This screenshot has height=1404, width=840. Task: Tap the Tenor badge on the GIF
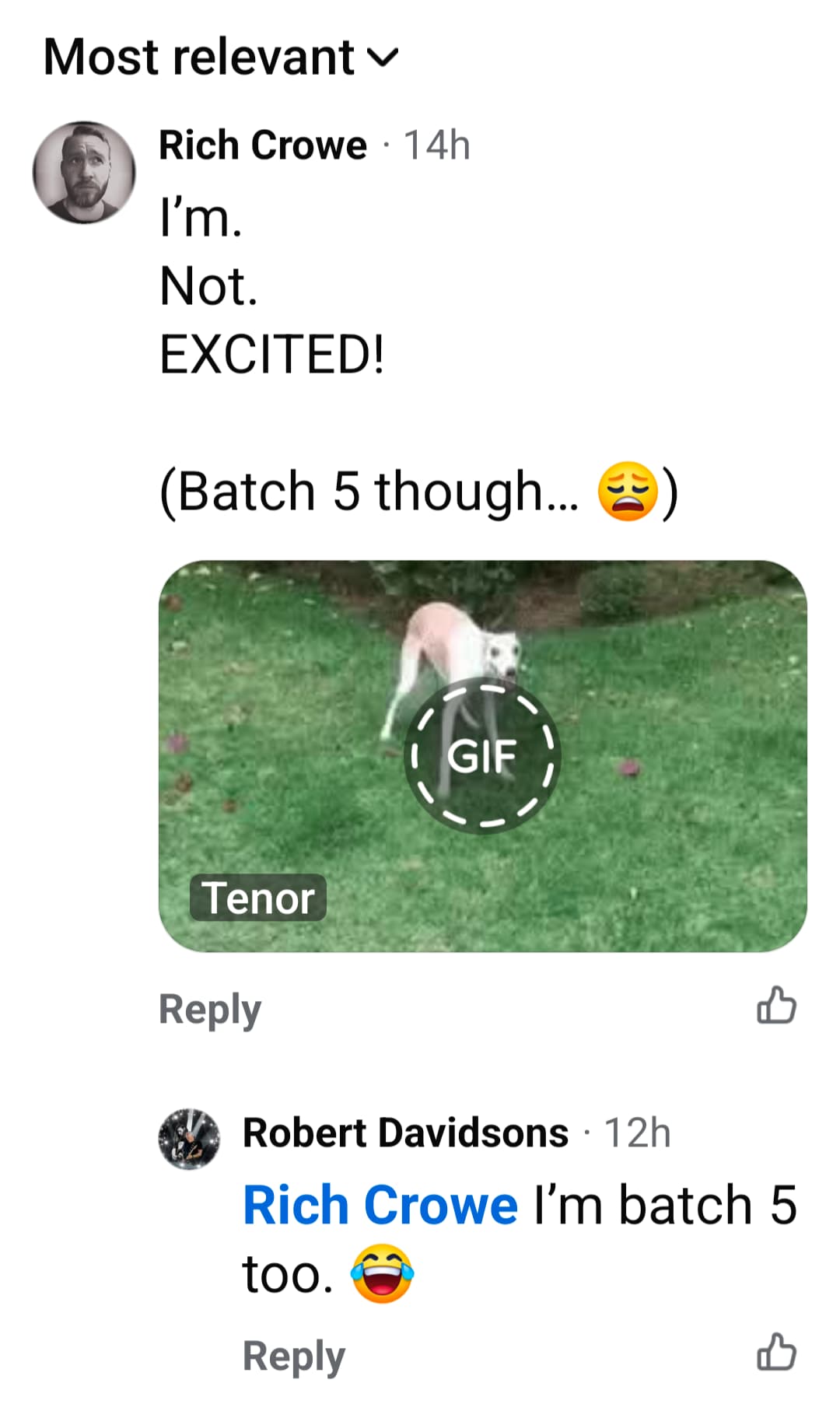tap(258, 898)
